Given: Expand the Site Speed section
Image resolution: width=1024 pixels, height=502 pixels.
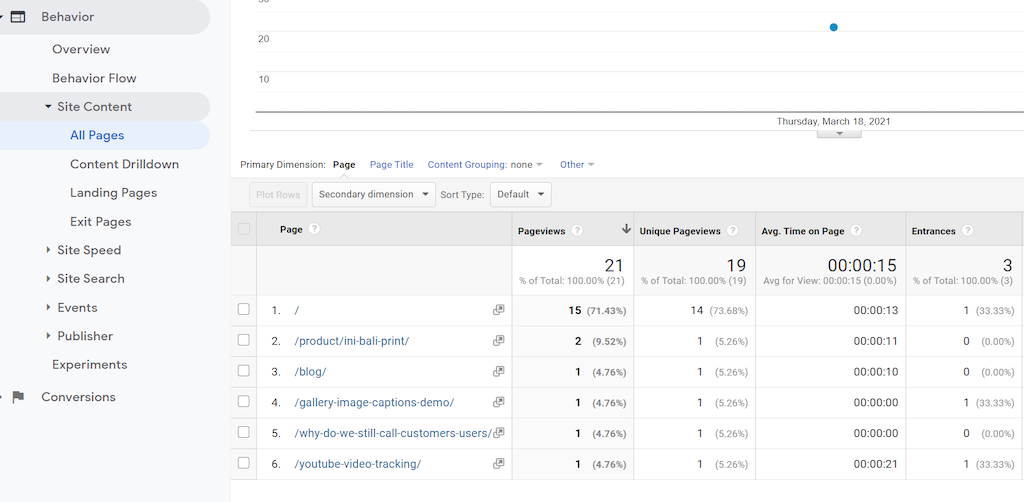Looking at the screenshot, I should [89, 250].
